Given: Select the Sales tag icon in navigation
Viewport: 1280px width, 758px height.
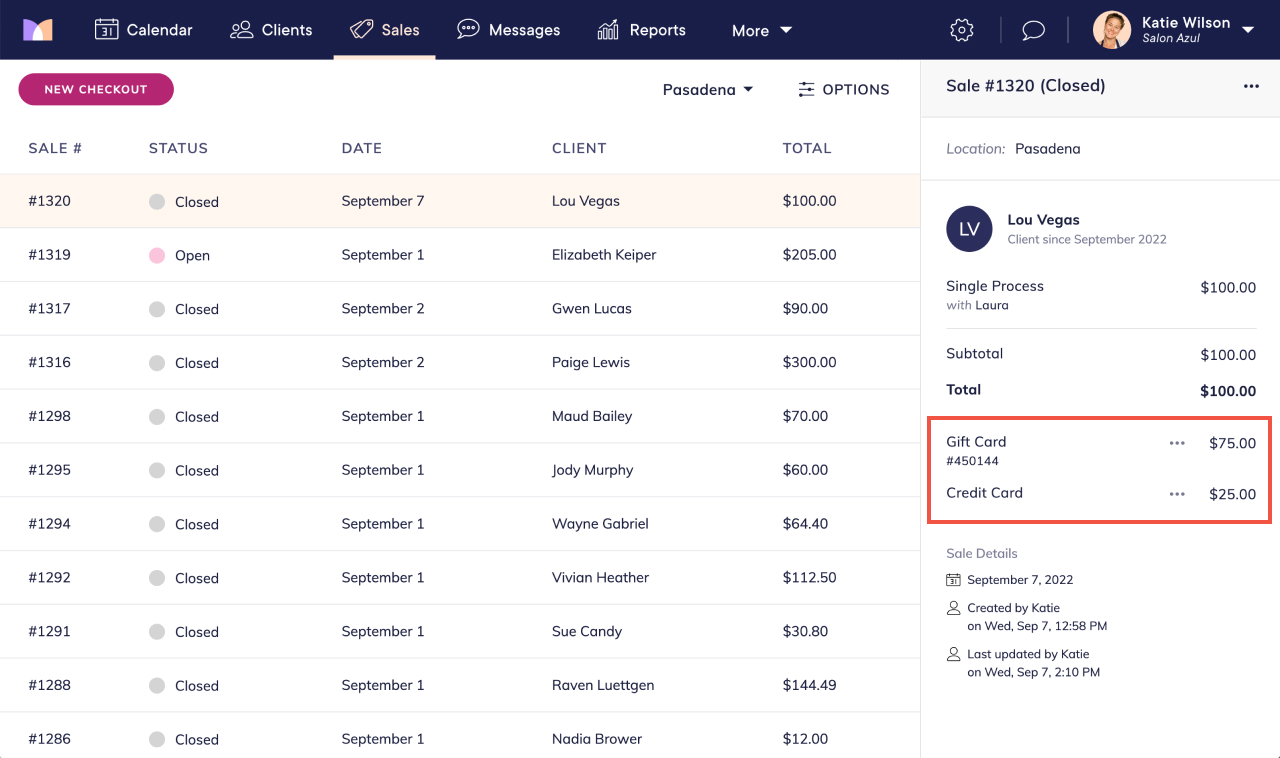Looking at the screenshot, I should (360, 29).
